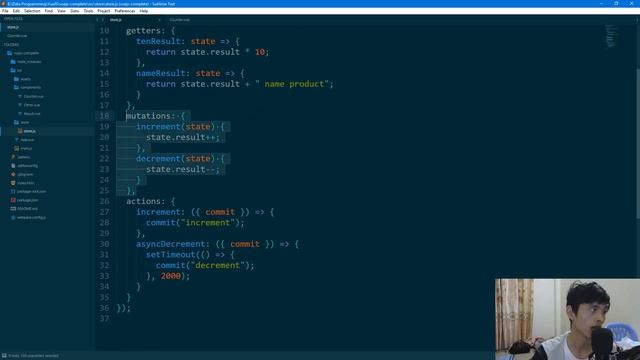640x360 pixels.
Task: Open the Find menu
Action: (49, 11)
